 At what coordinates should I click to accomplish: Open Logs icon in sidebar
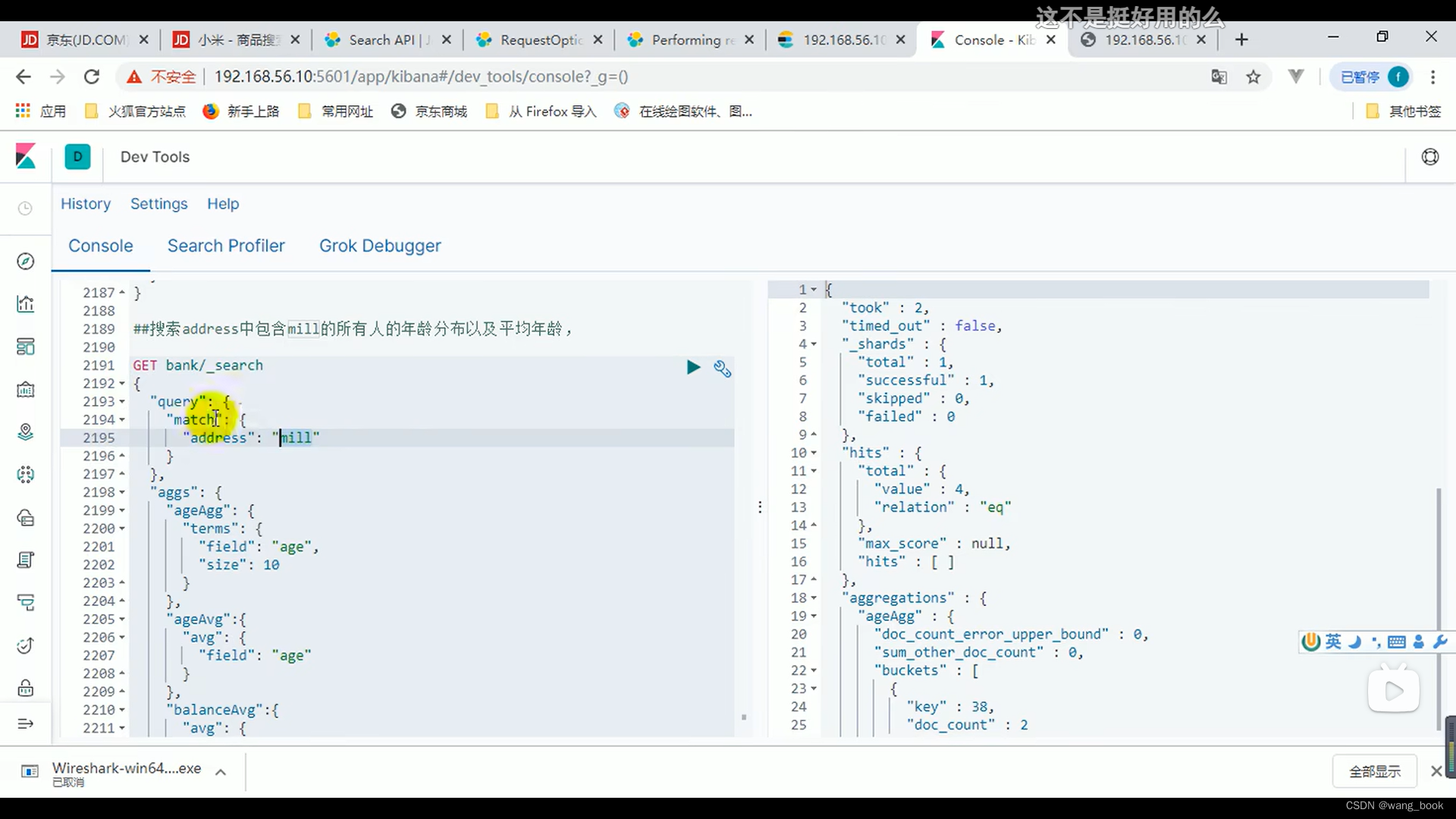[25, 560]
